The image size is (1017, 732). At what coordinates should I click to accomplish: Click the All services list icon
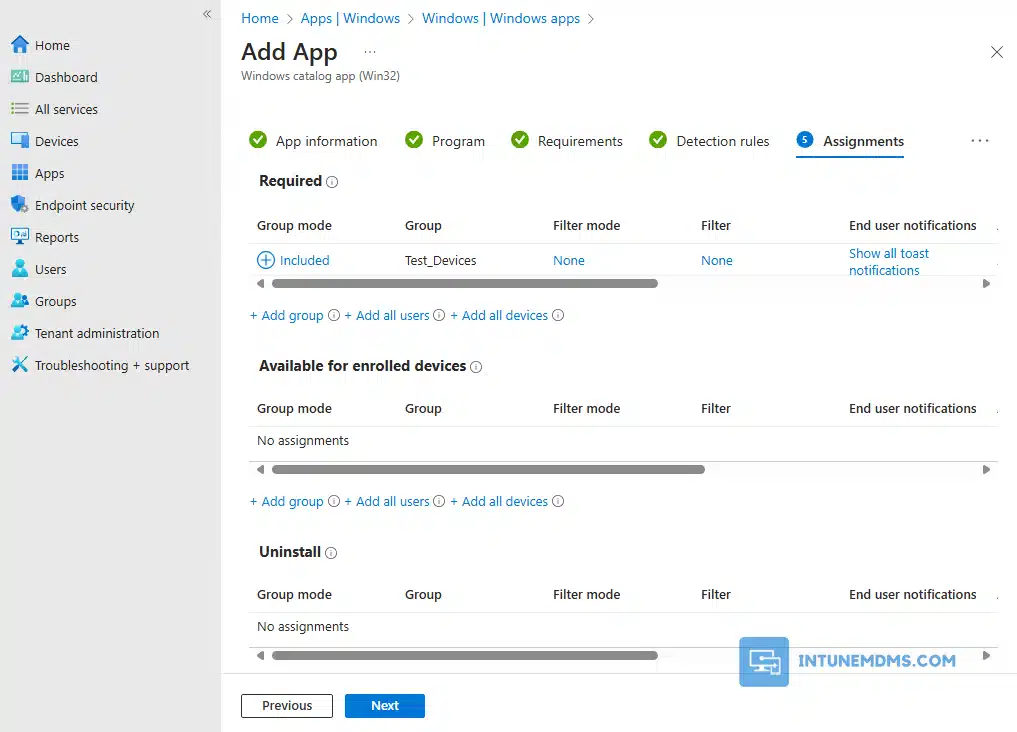(x=20, y=109)
